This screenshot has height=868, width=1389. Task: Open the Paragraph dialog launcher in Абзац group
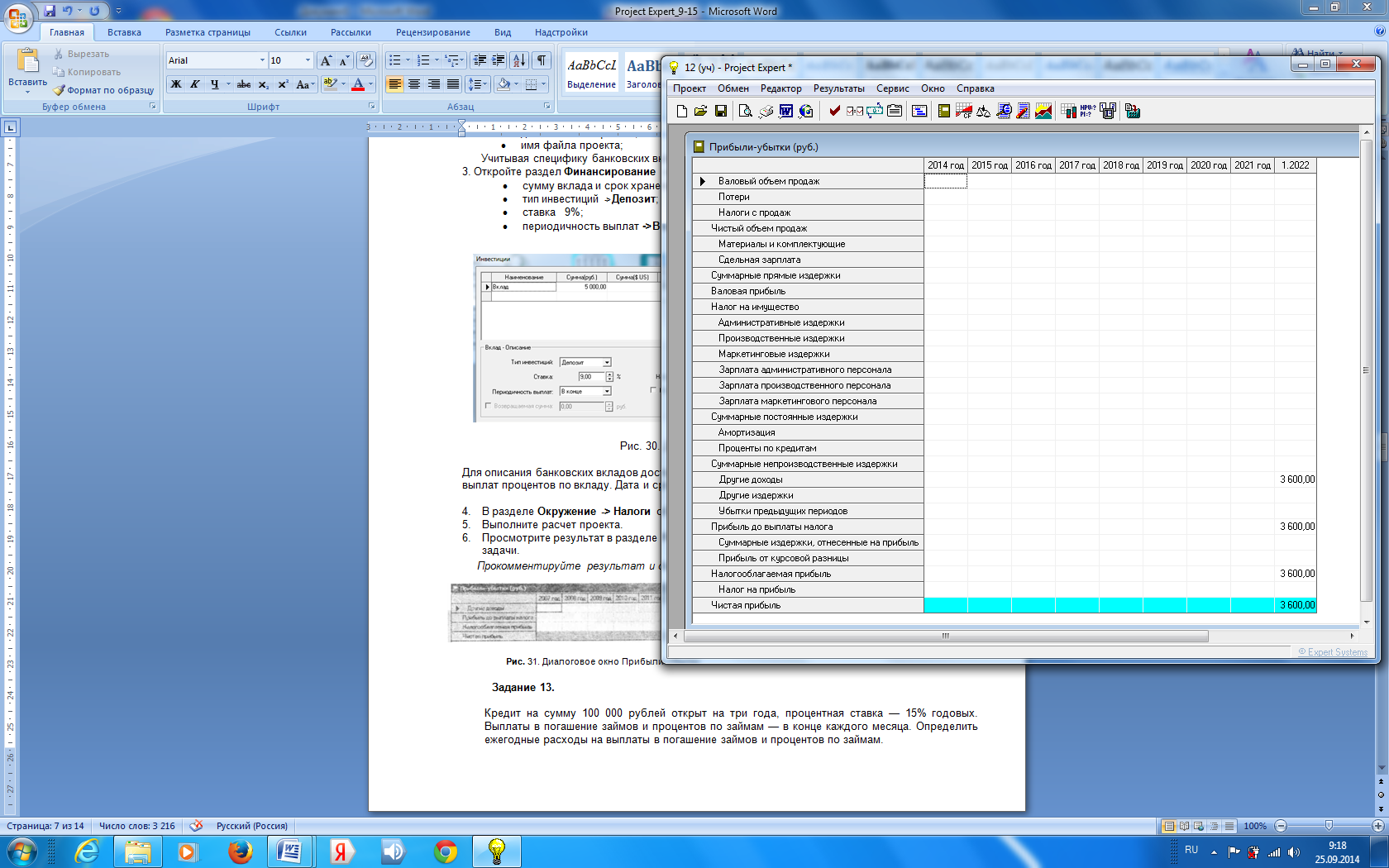click(547, 106)
